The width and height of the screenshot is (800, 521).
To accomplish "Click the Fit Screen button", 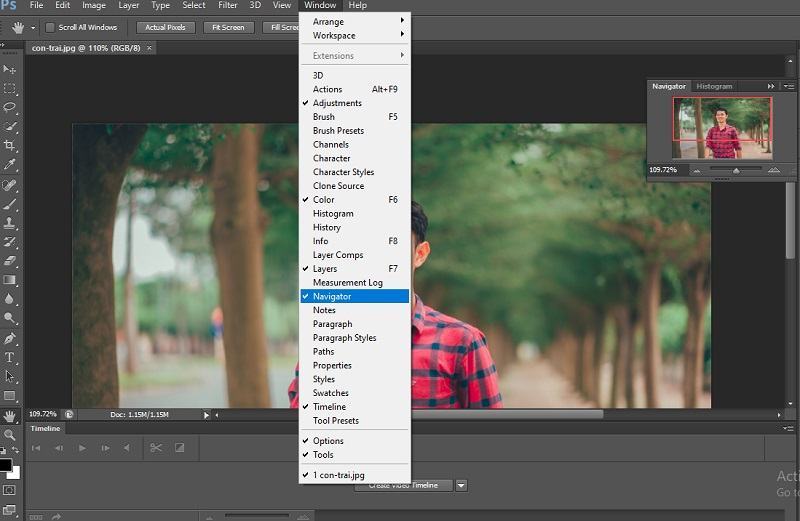I will coord(228,28).
